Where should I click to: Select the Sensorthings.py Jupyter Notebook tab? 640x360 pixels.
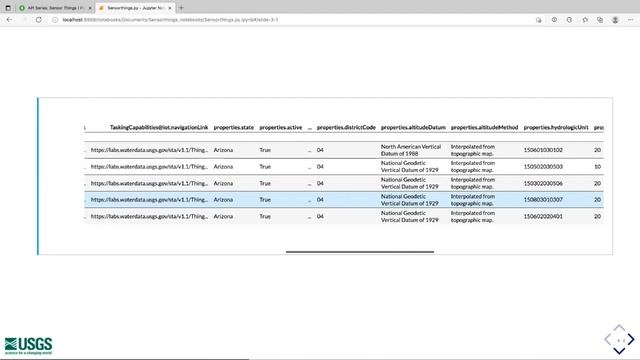(x=135, y=8)
